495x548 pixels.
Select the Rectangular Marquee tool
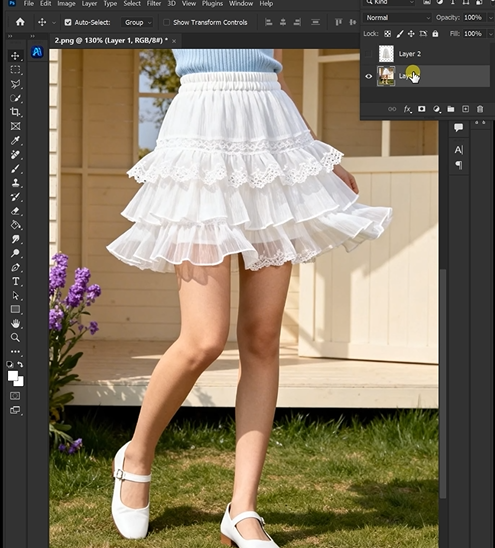click(15, 70)
